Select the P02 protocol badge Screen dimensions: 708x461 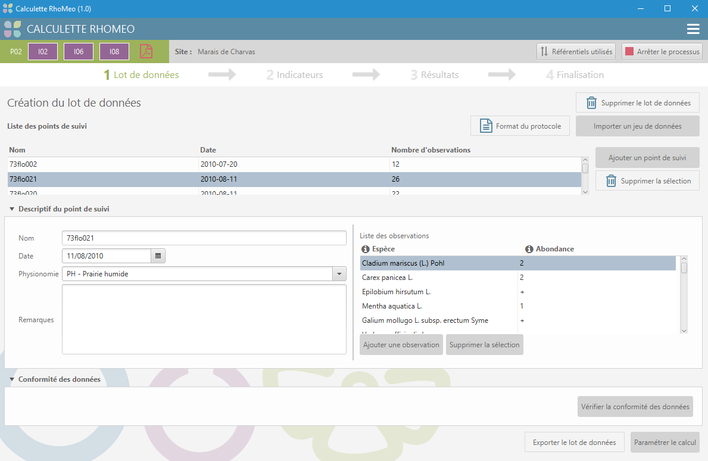(x=16, y=51)
